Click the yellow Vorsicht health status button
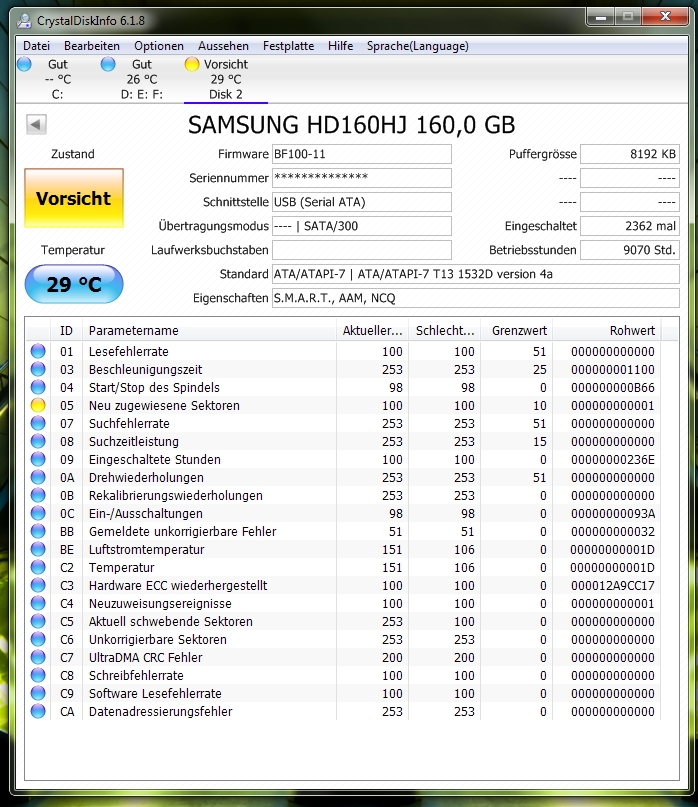The width and height of the screenshot is (698, 807). pos(74,198)
